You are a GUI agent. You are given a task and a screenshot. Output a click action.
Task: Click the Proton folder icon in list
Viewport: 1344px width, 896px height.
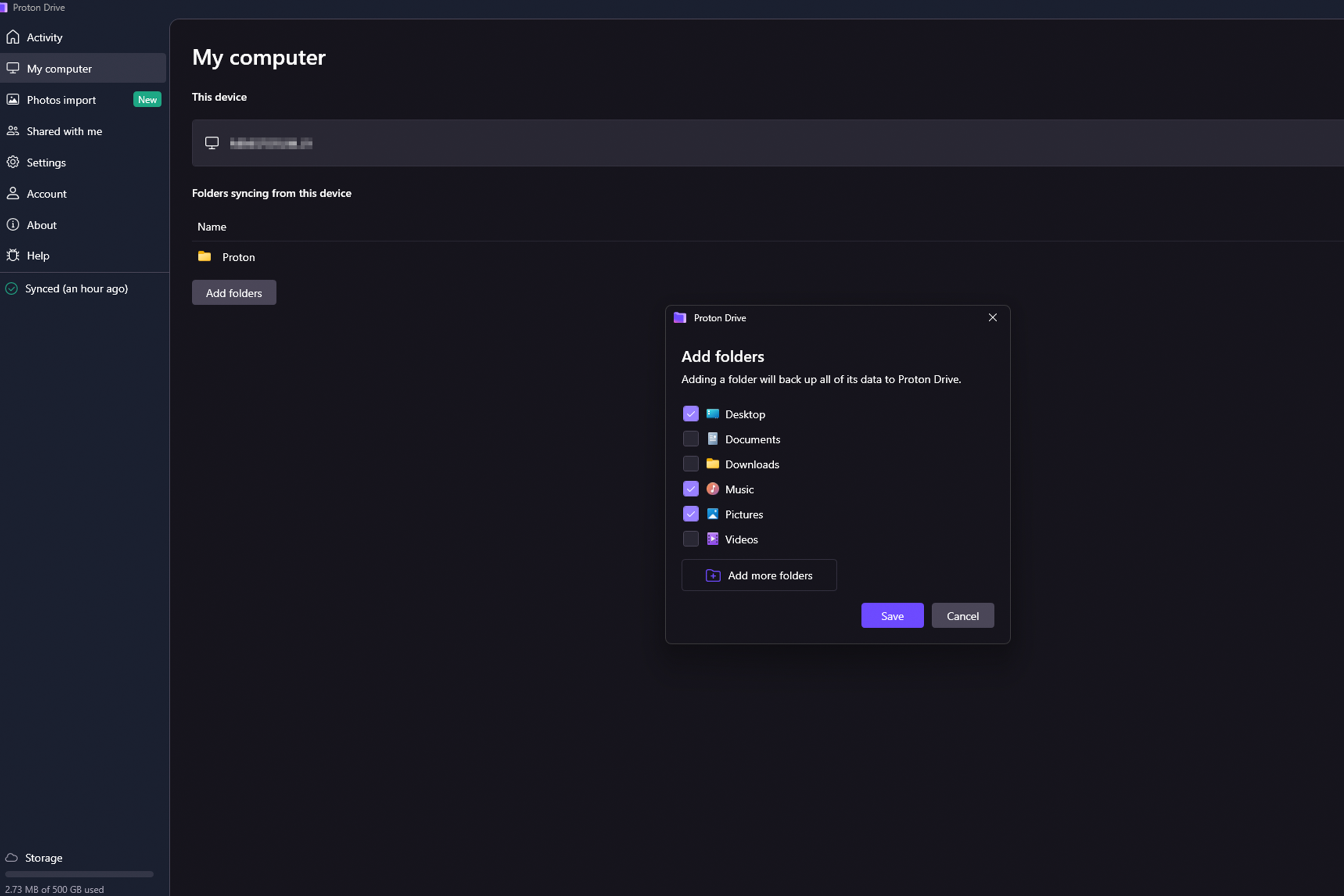pyautogui.click(x=205, y=257)
